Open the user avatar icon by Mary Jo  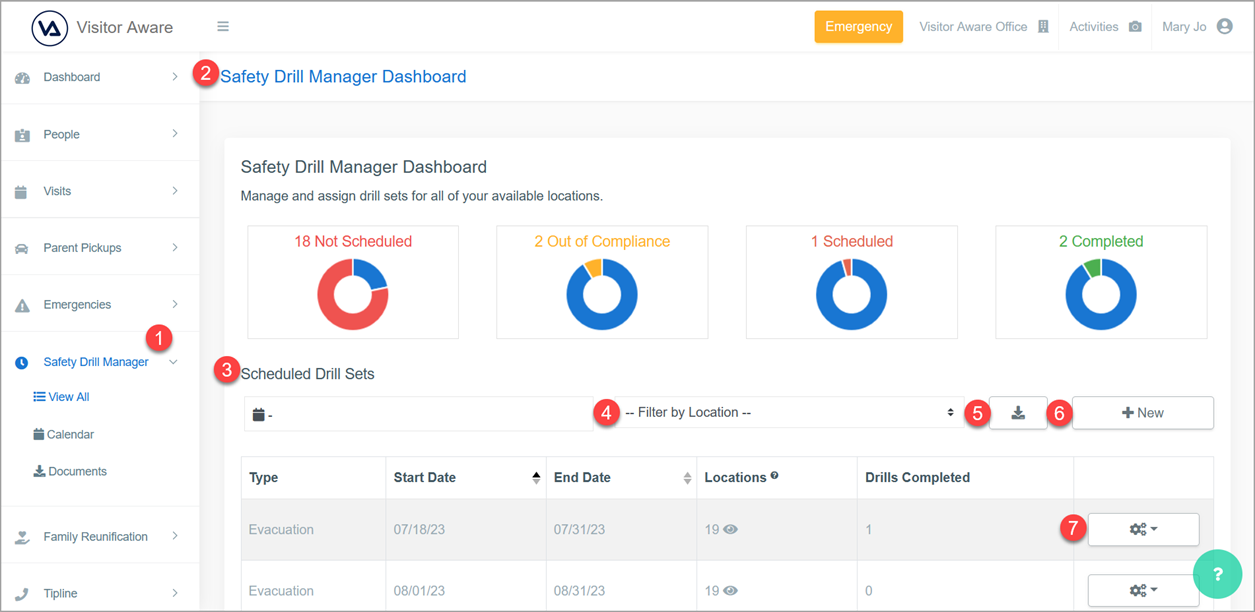(1225, 27)
